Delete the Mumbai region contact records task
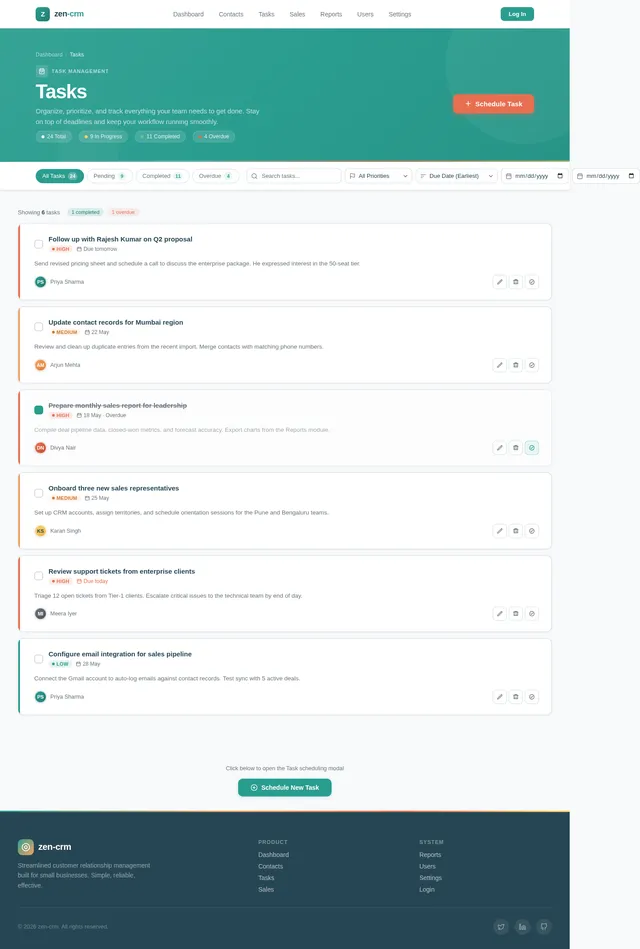Image resolution: width=640 pixels, height=949 pixels. [x=516, y=365]
